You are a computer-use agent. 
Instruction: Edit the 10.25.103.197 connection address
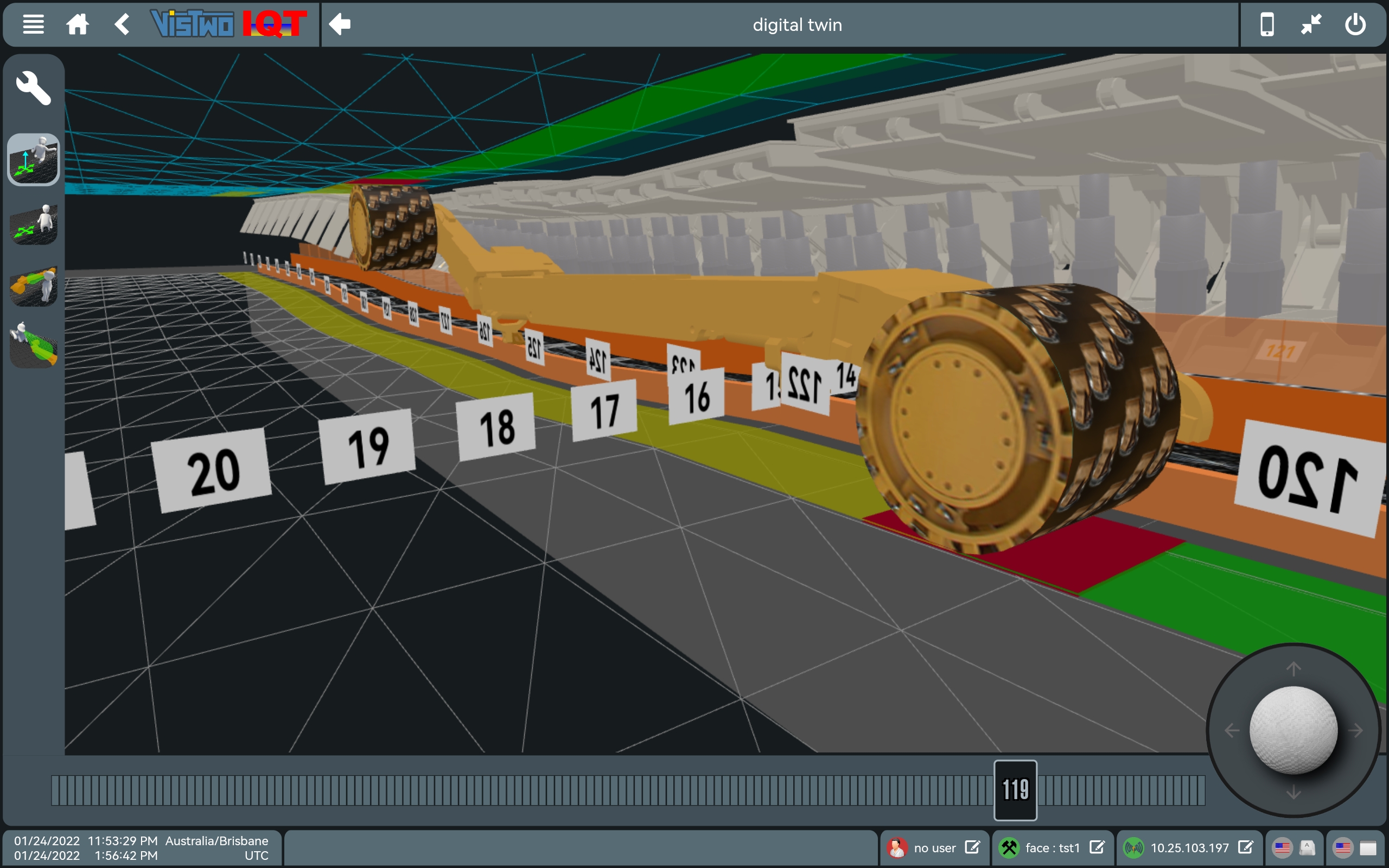[1246, 847]
